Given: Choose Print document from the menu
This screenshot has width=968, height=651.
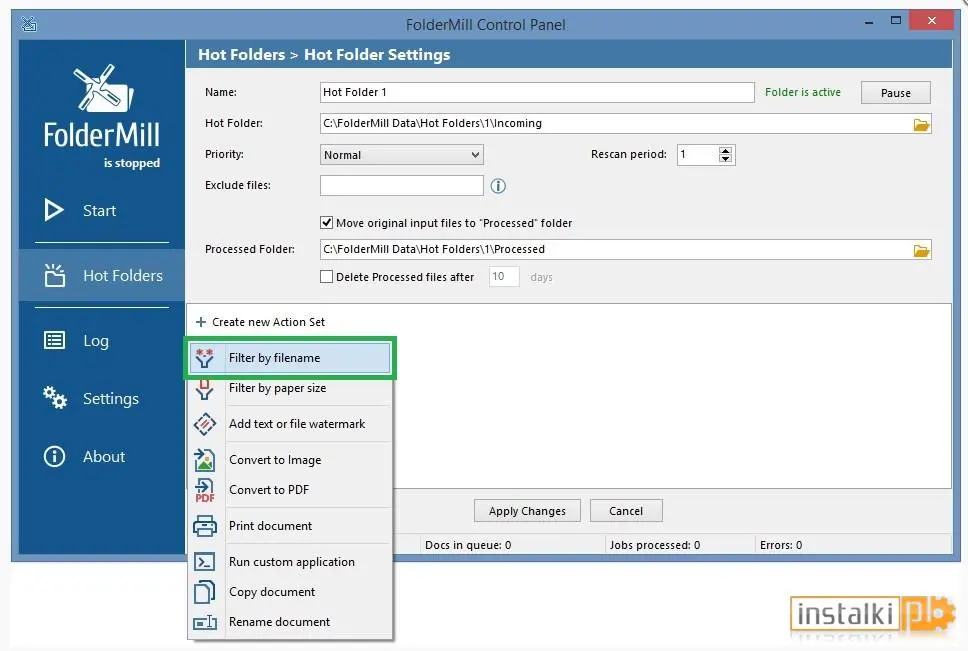Looking at the screenshot, I should point(290,526).
